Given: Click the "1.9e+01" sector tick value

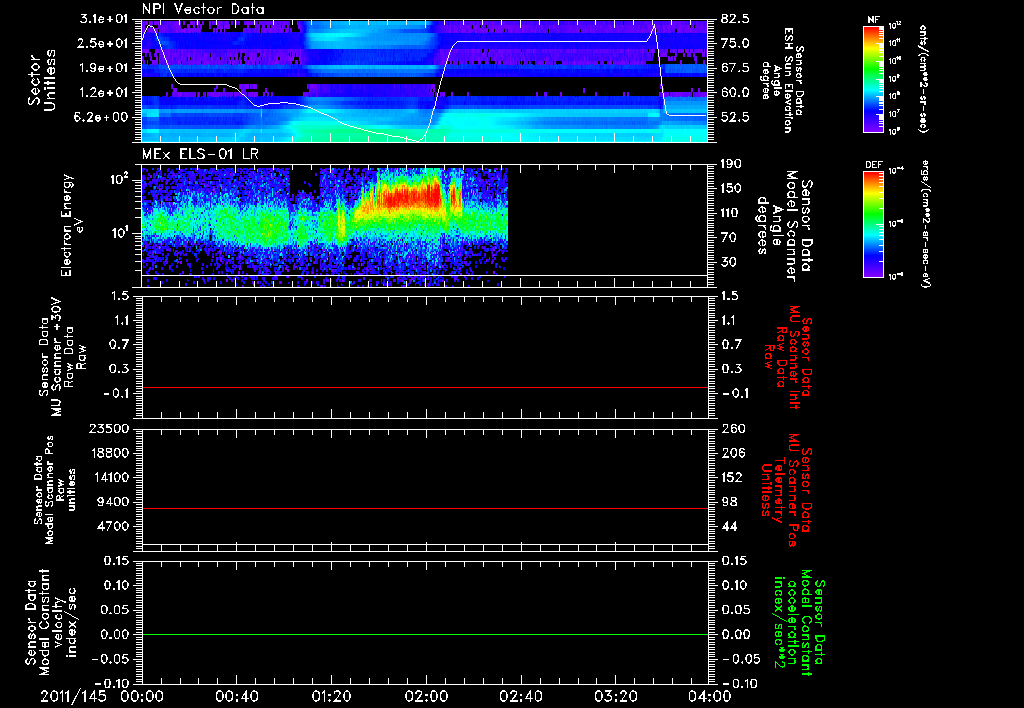Looking at the screenshot, I should click(104, 68).
